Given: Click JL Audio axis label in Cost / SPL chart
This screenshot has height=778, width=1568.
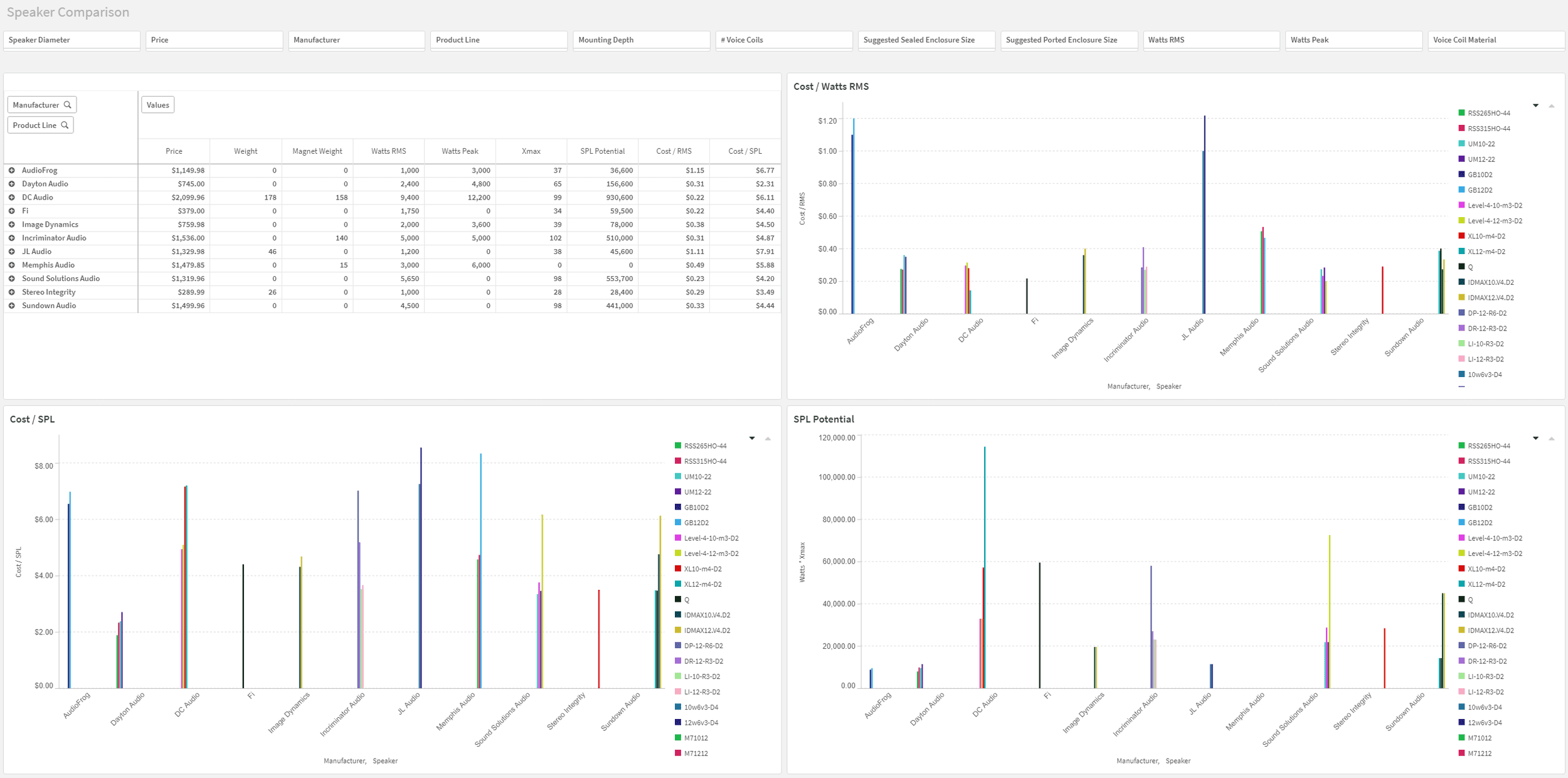Looking at the screenshot, I should [409, 703].
